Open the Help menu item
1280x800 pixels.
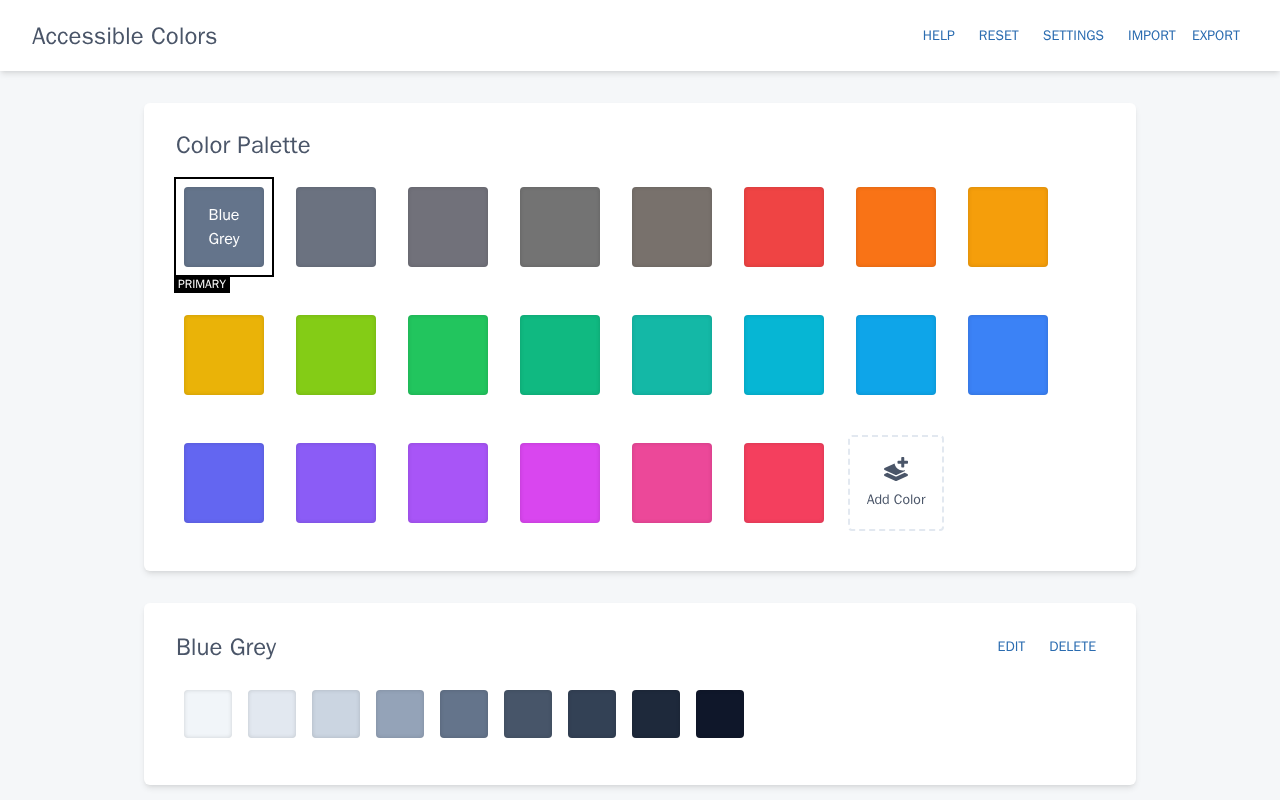pos(938,36)
